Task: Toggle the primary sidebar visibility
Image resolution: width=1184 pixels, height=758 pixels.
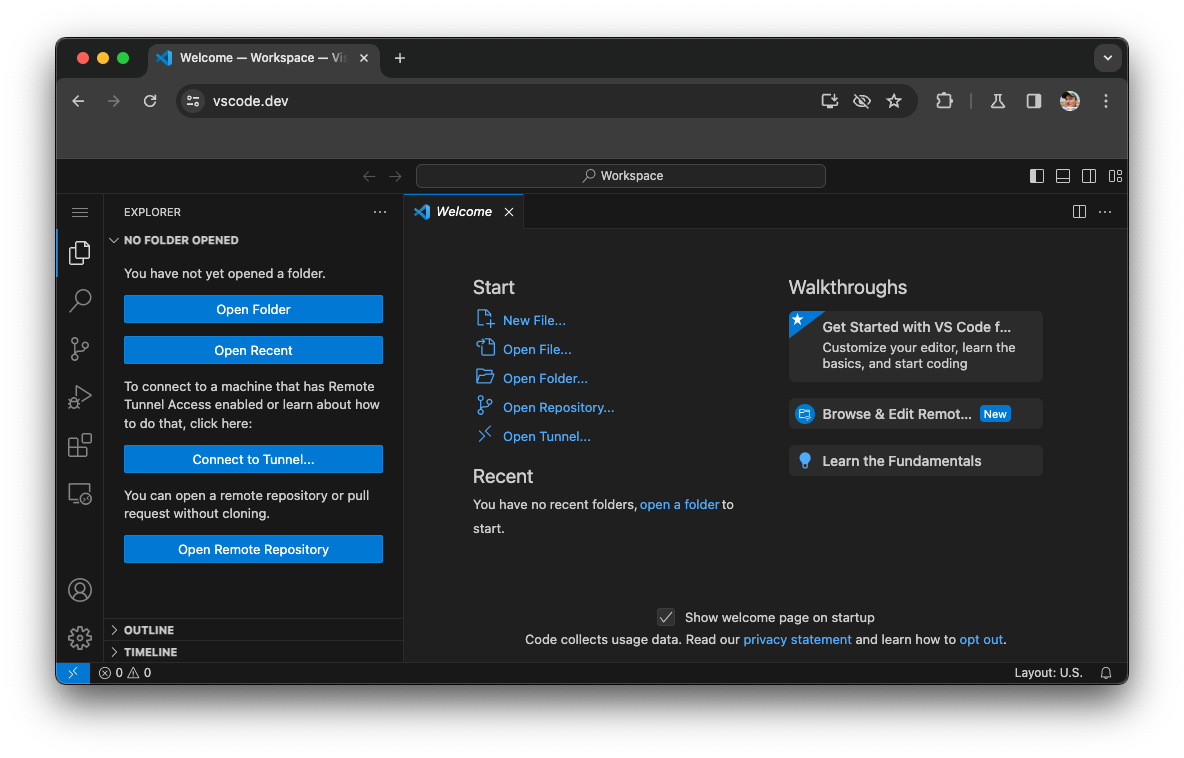Action: [1037, 175]
